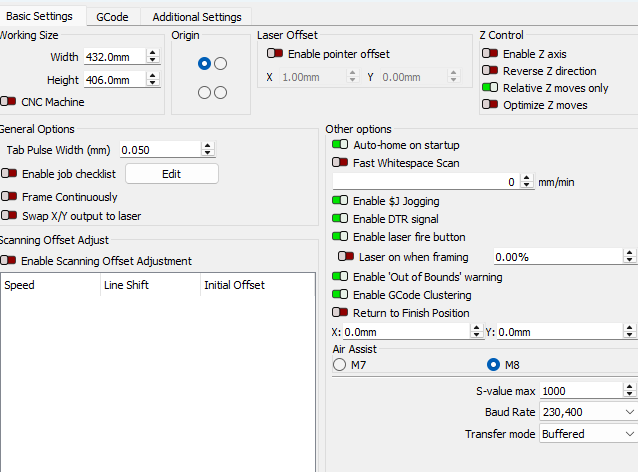Disable Relative Z moves only
This screenshot has height=472, width=638.
(490, 88)
